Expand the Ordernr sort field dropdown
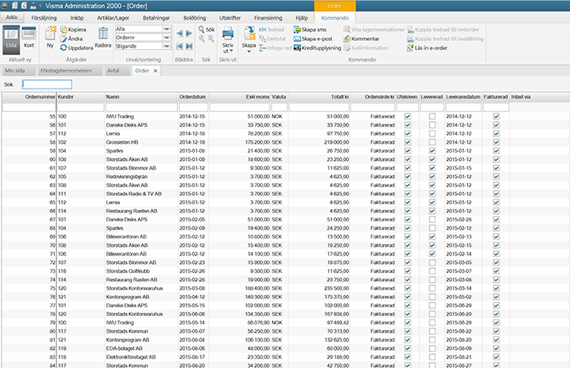The height and width of the screenshot is (368, 570). tap(166, 37)
